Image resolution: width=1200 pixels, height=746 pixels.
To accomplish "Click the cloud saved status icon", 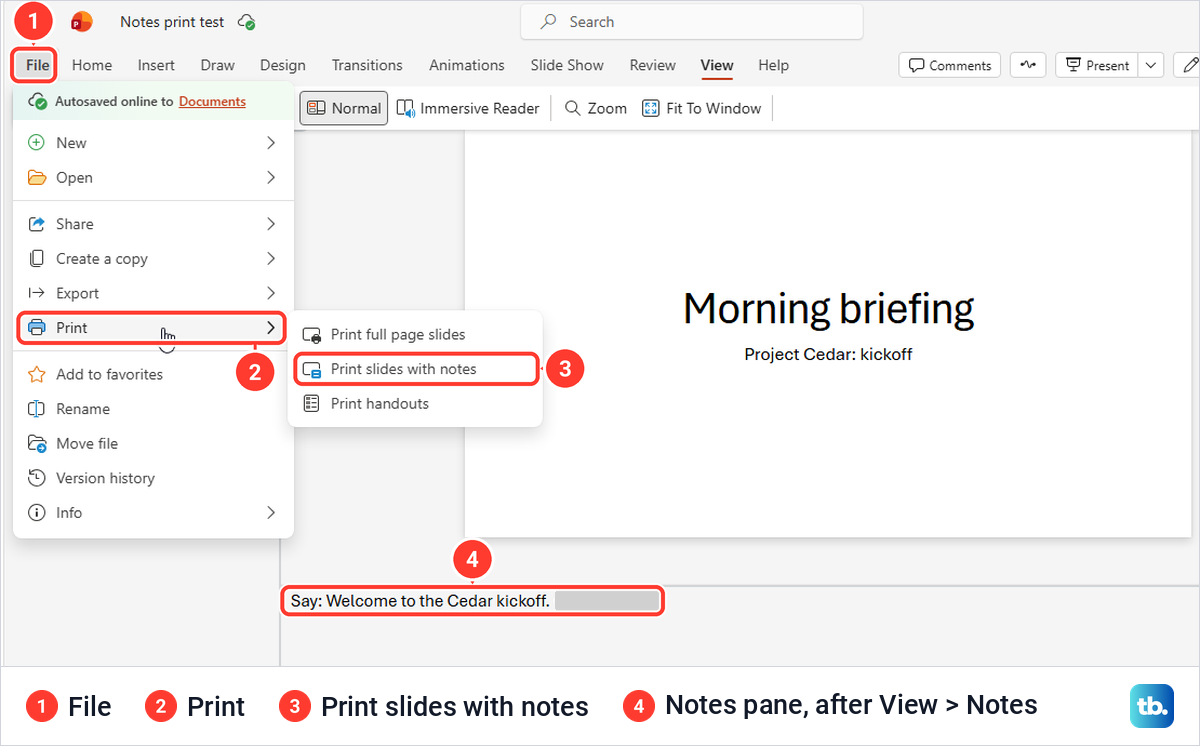I will pos(246,22).
